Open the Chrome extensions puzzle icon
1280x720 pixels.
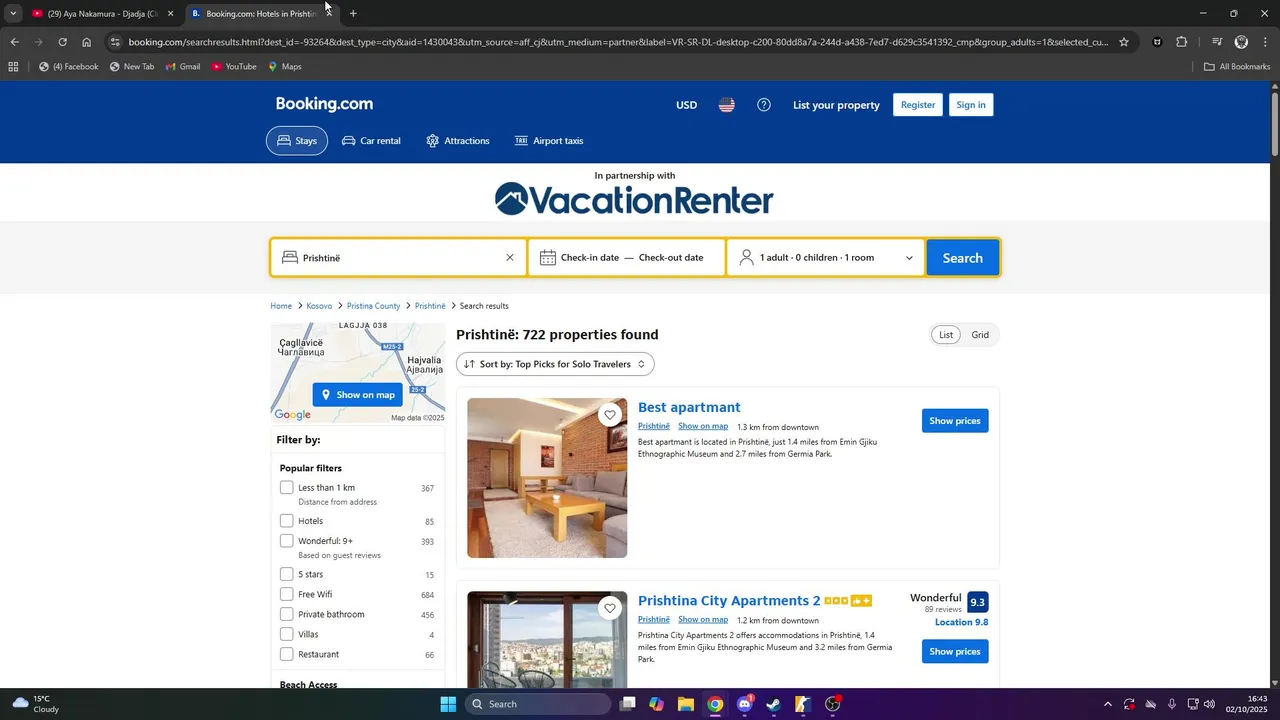1182,42
